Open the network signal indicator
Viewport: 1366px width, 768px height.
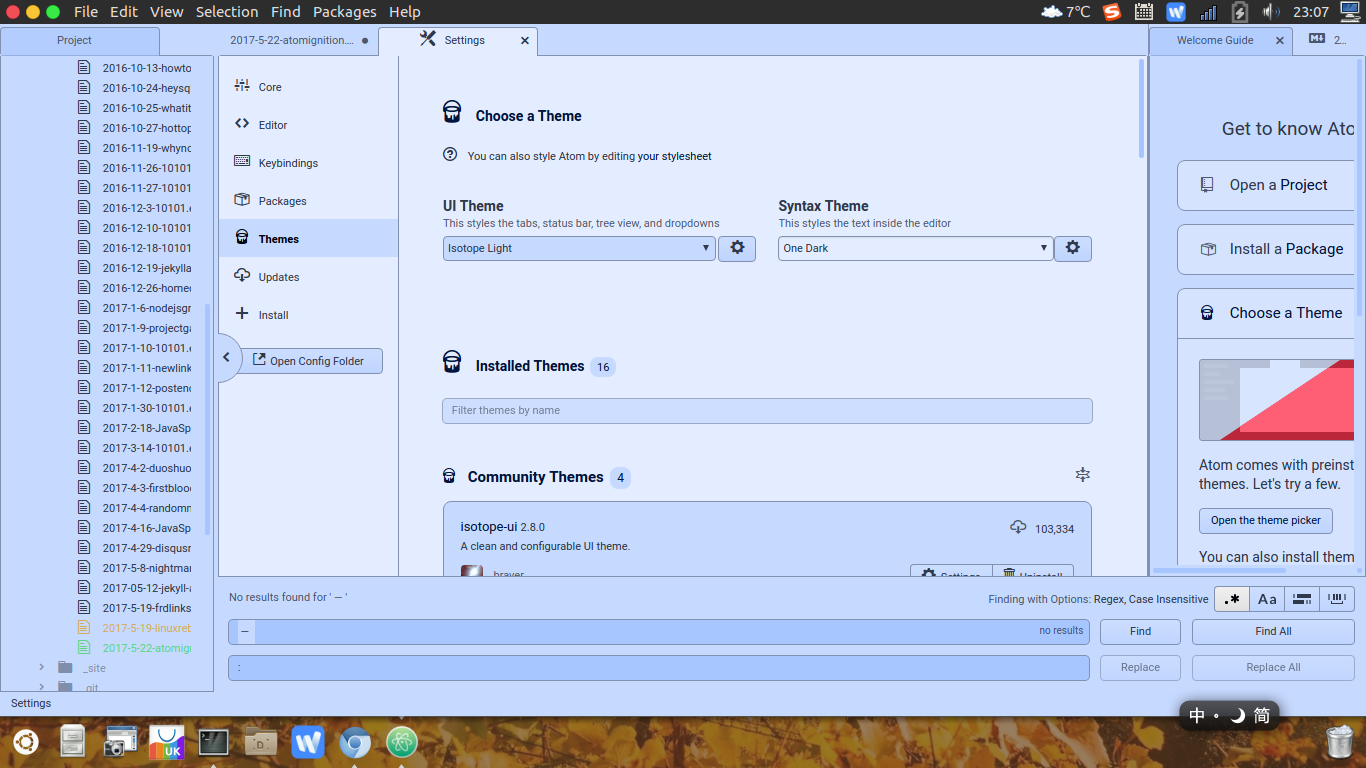1208,12
